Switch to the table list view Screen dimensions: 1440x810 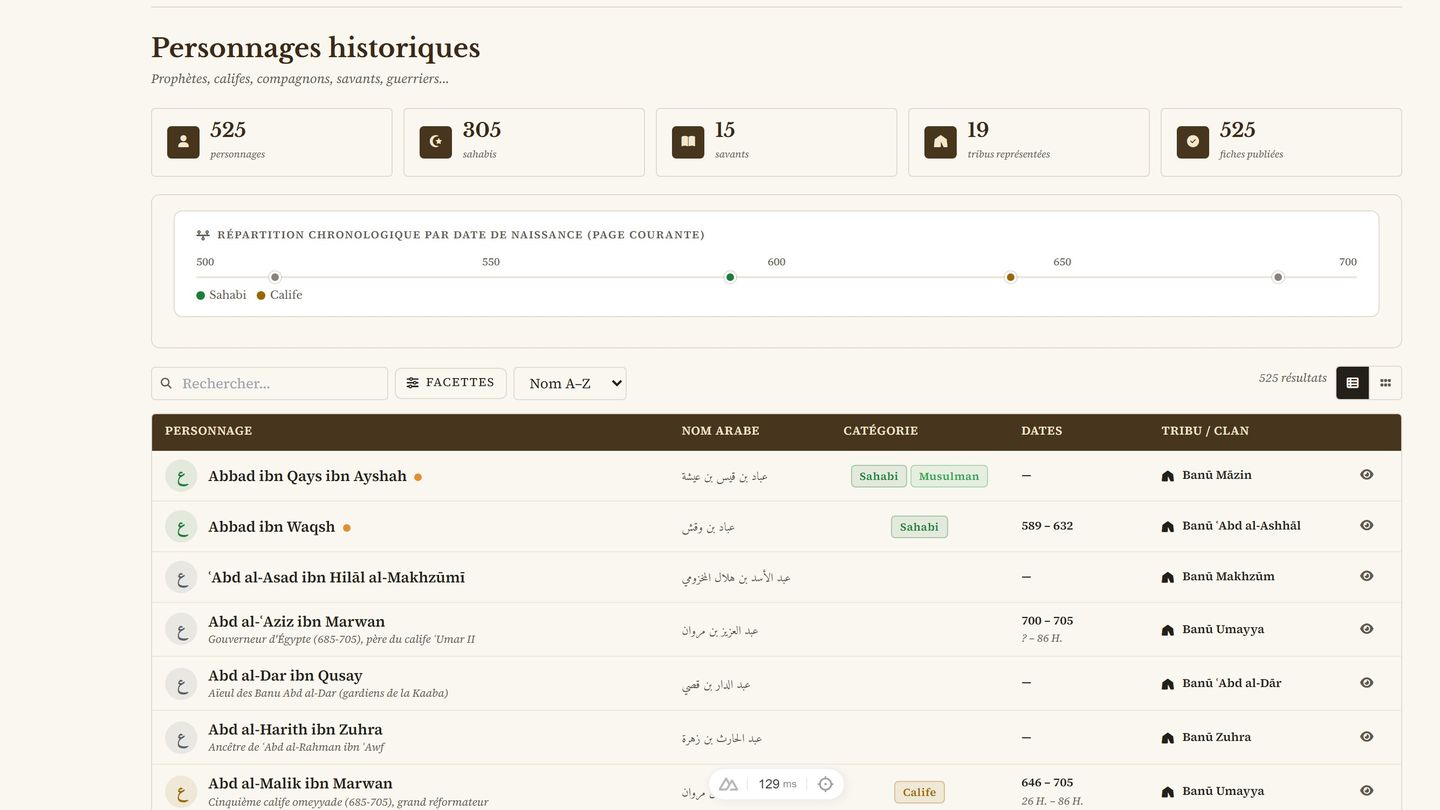(1352, 382)
